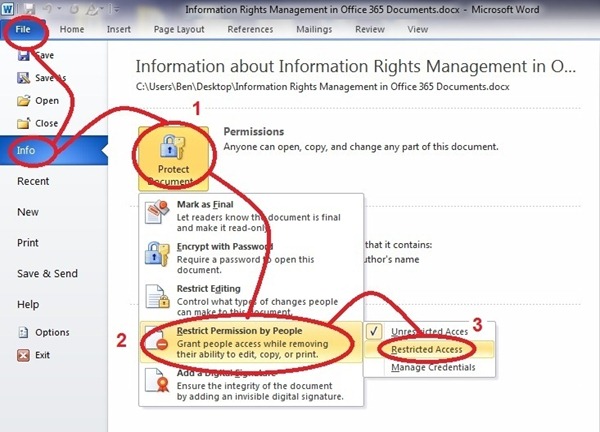Open the Review tab
This screenshot has width=600, height=432.
[370, 29]
